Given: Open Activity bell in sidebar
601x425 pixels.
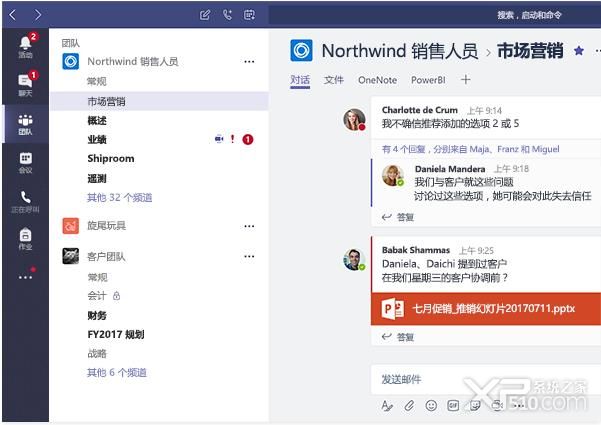Looking at the screenshot, I should point(25,46).
